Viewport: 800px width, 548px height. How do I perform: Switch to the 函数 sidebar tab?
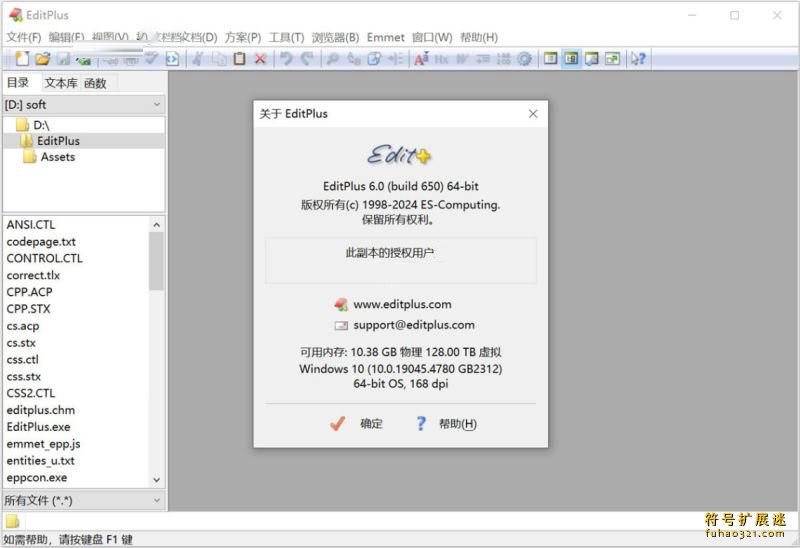(95, 83)
